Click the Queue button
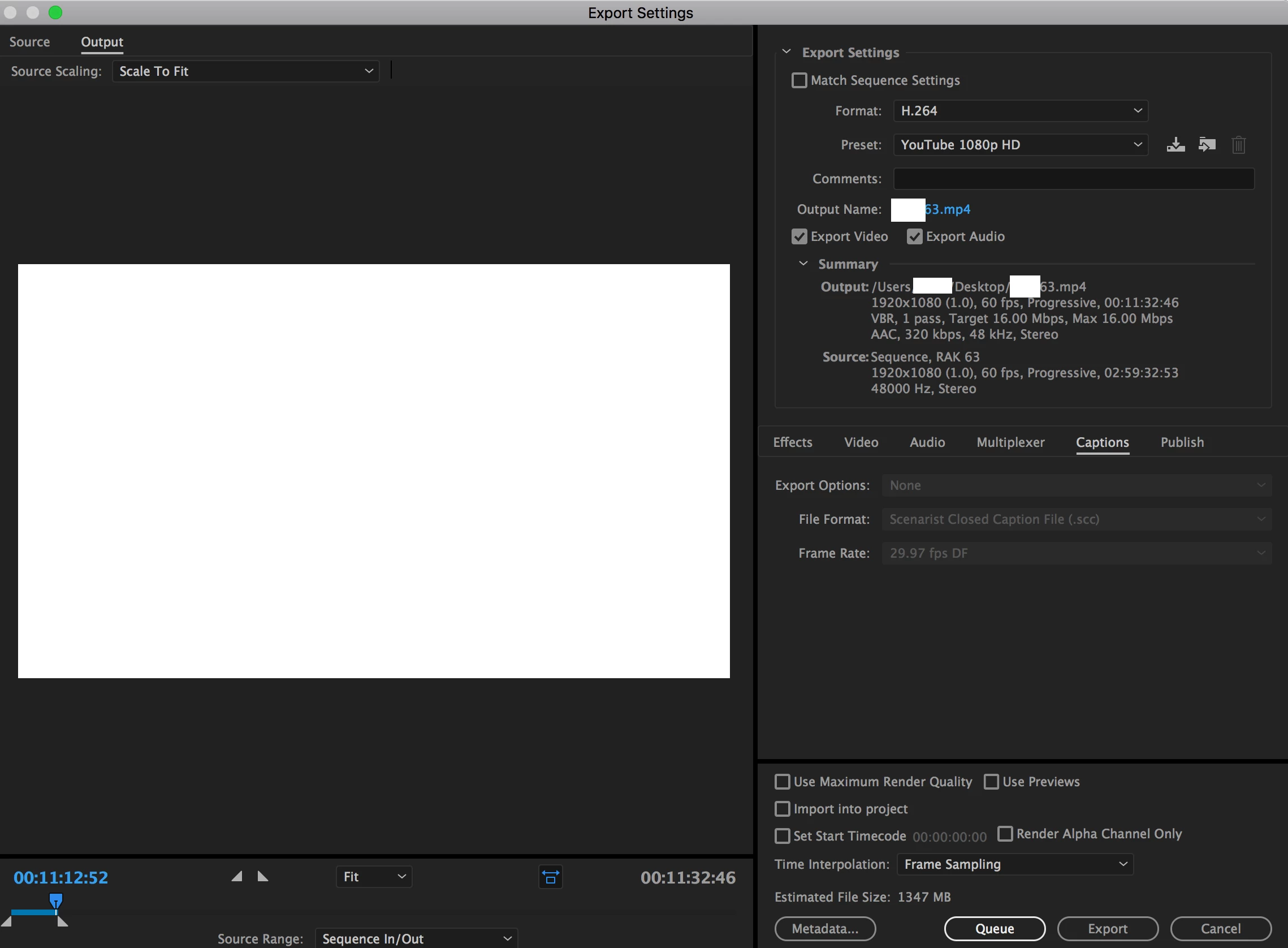 point(995,929)
